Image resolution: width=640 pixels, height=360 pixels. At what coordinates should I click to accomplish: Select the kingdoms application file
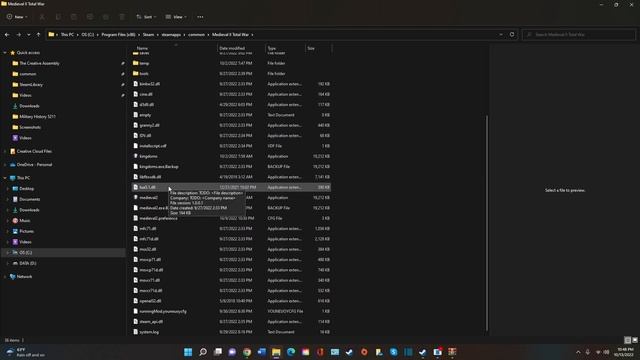pyautogui.click(x=231, y=156)
